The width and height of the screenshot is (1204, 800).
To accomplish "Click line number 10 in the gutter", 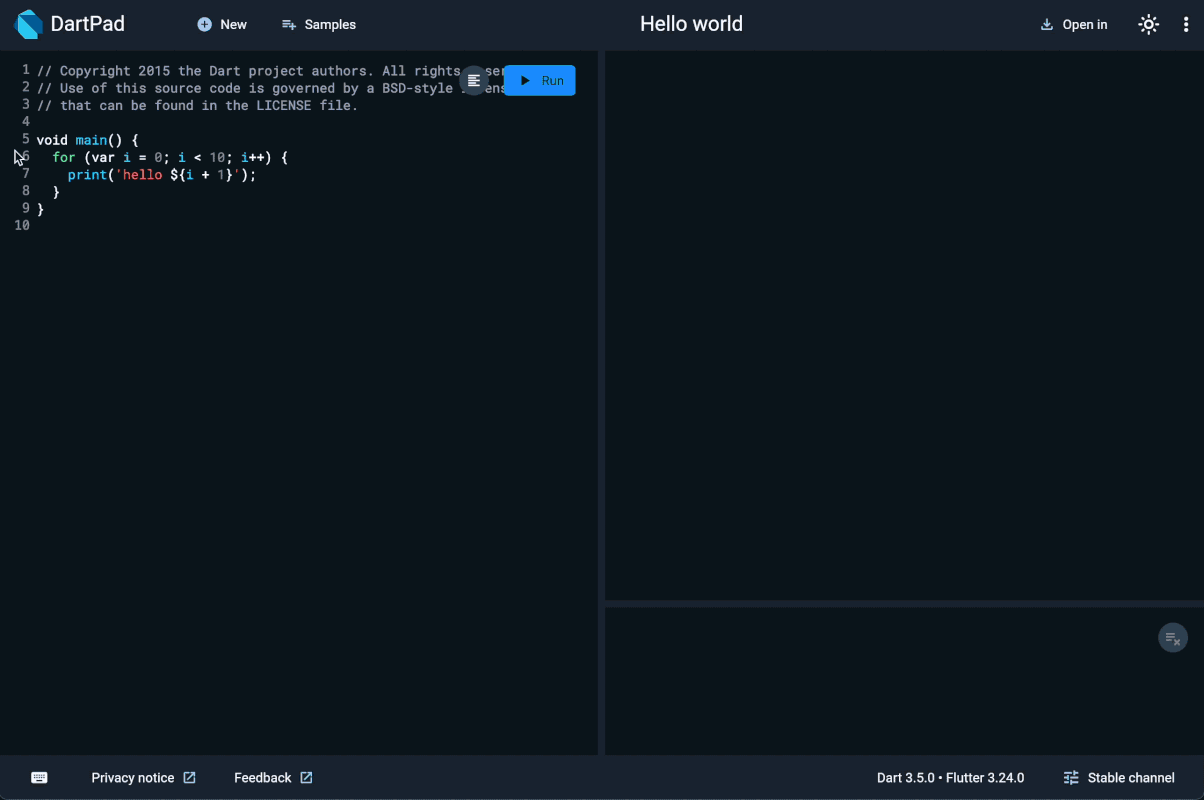I will pyautogui.click(x=21, y=225).
